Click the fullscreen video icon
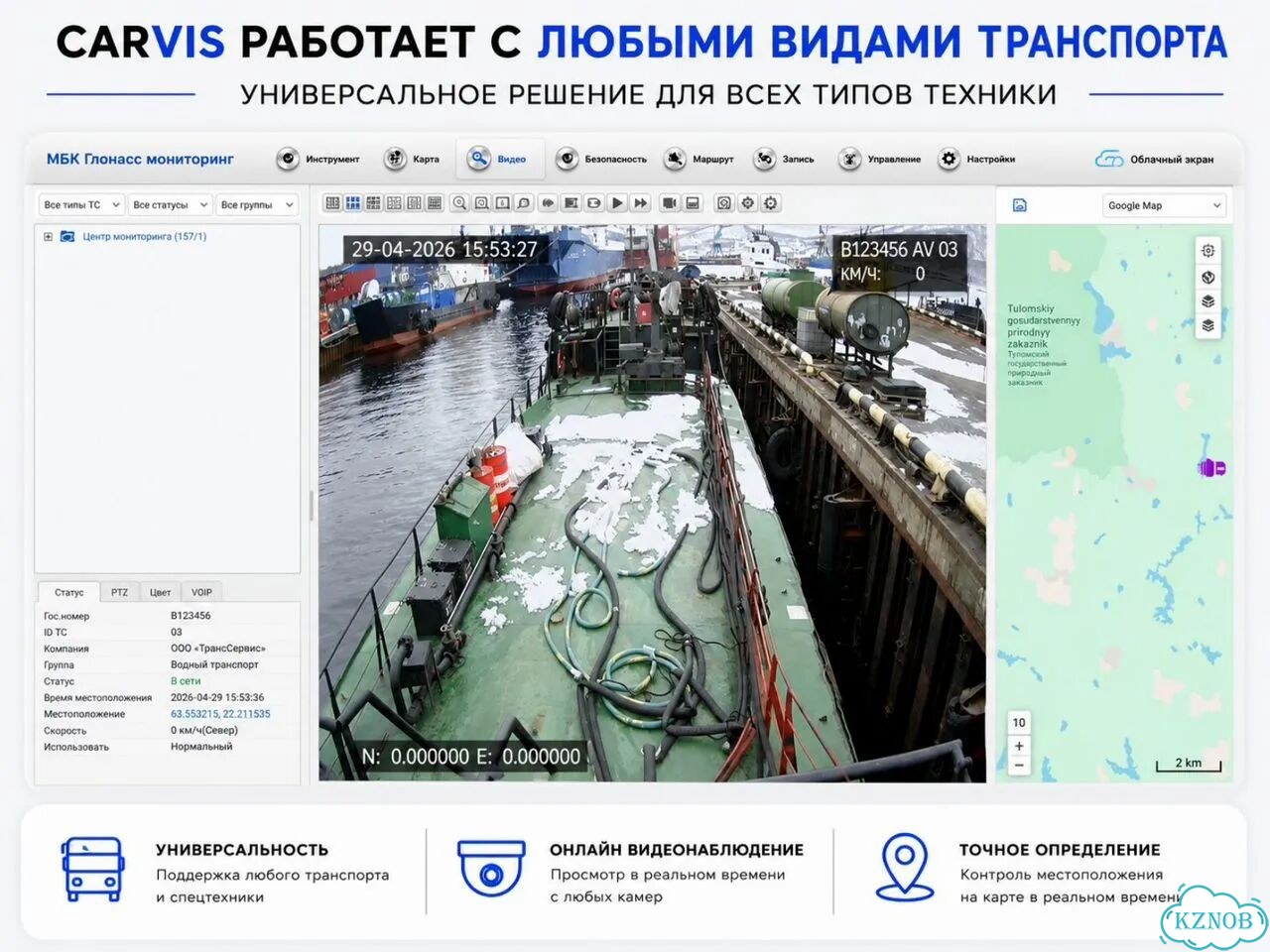Viewport: 1270px width, 952px height. click(x=571, y=203)
